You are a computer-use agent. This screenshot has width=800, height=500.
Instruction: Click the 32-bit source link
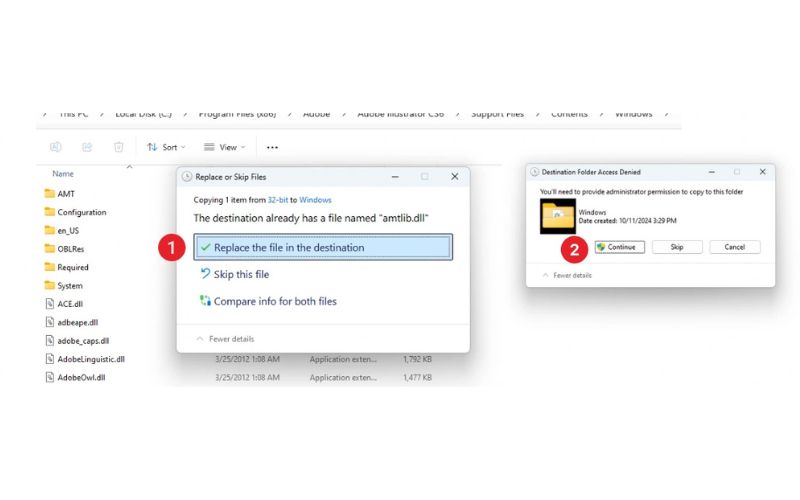tap(277, 200)
